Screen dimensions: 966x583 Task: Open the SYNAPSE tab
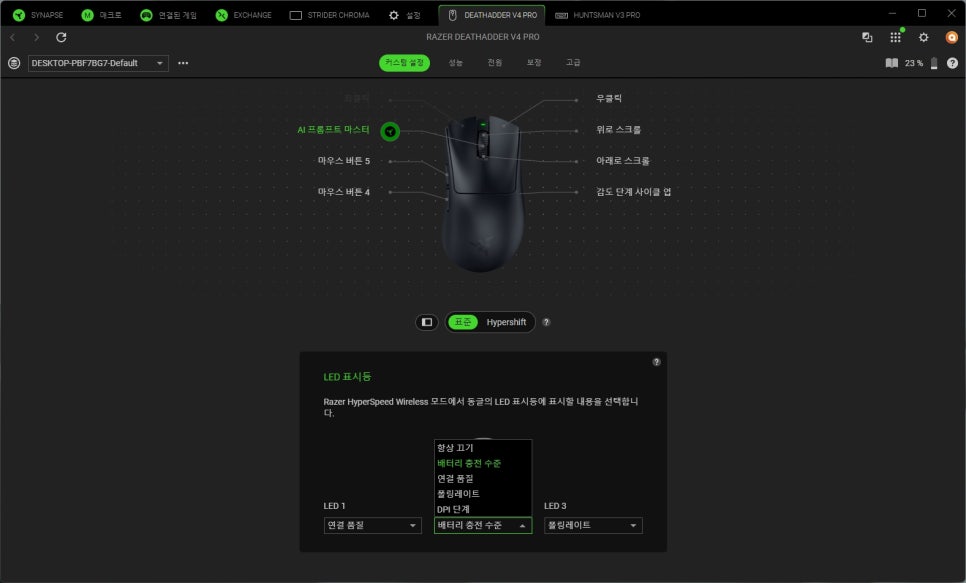[x=38, y=15]
